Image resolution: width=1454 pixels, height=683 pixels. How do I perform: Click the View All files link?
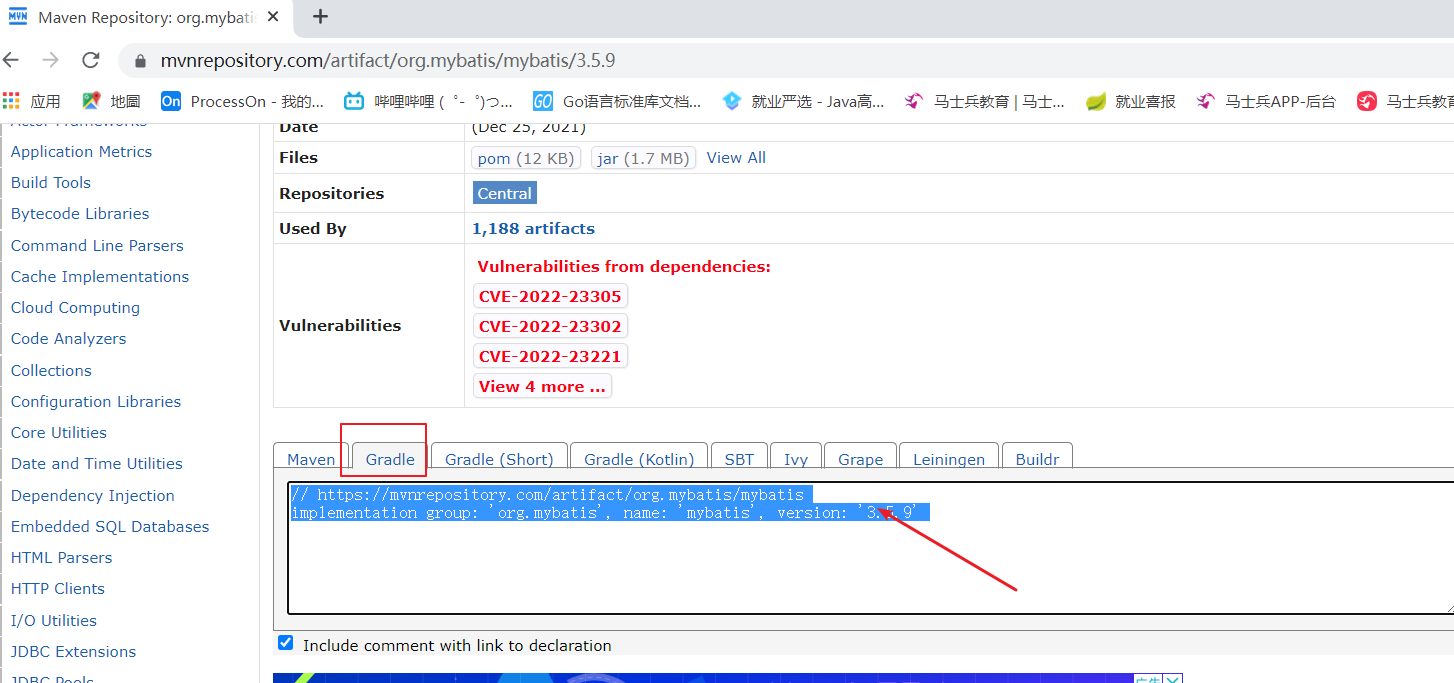click(x=736, y=158)
